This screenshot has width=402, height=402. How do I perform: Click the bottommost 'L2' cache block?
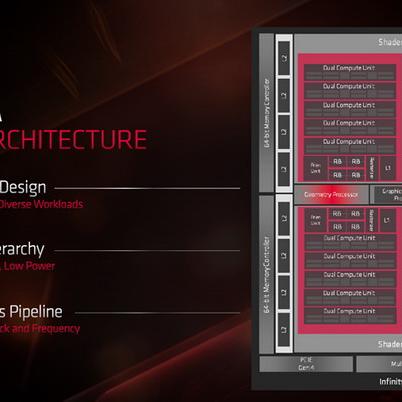284,330
